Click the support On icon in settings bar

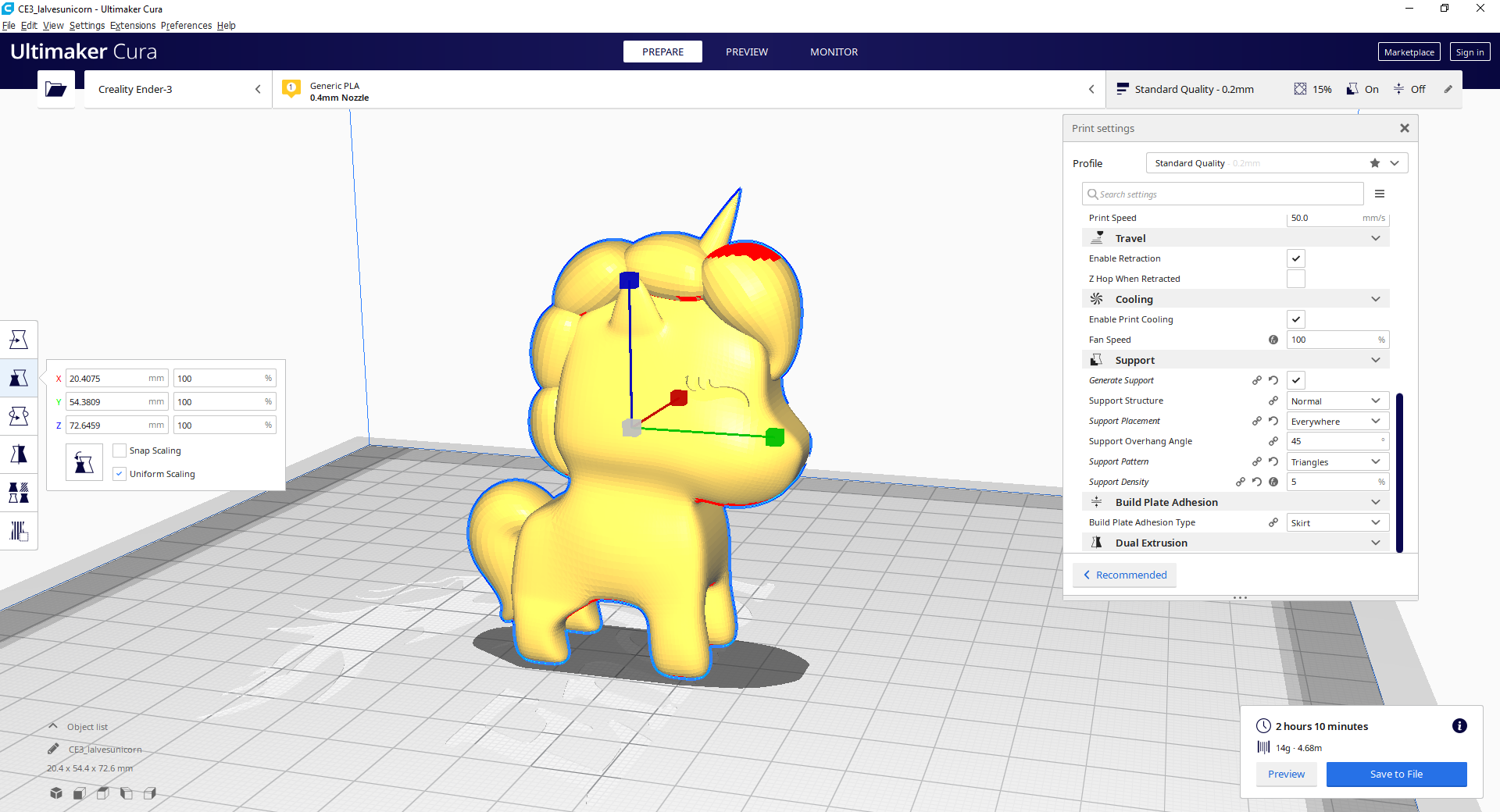(x=1352, y=89)
